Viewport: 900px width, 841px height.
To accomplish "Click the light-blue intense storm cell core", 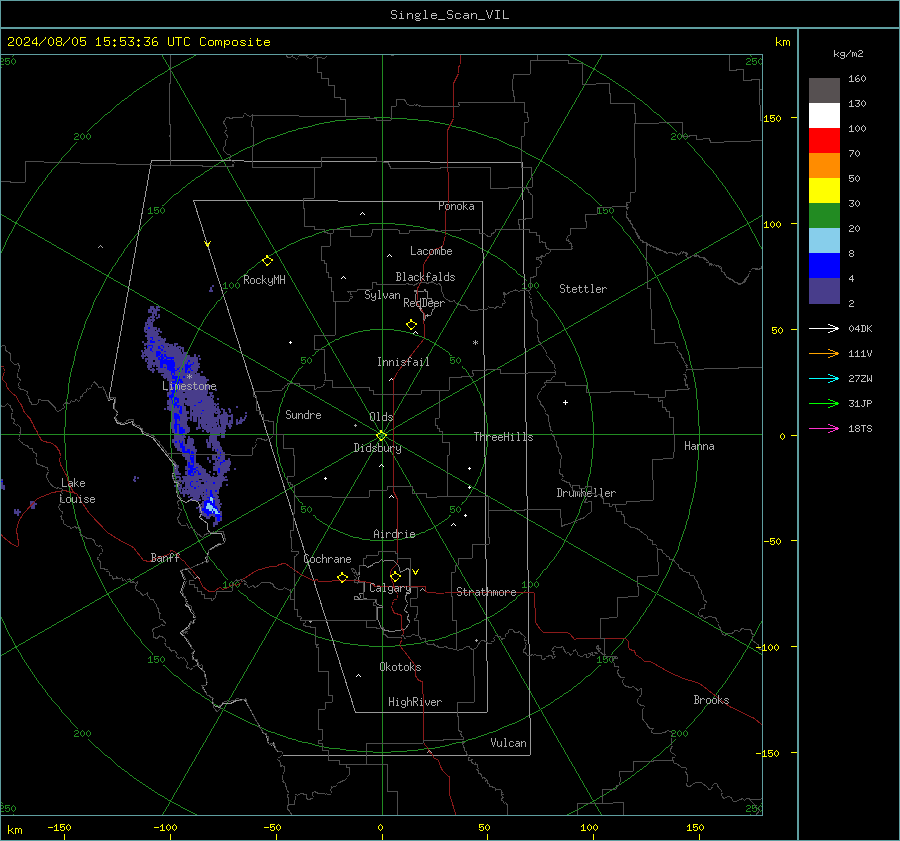I will pyautogui.click(x=211, y=507).
